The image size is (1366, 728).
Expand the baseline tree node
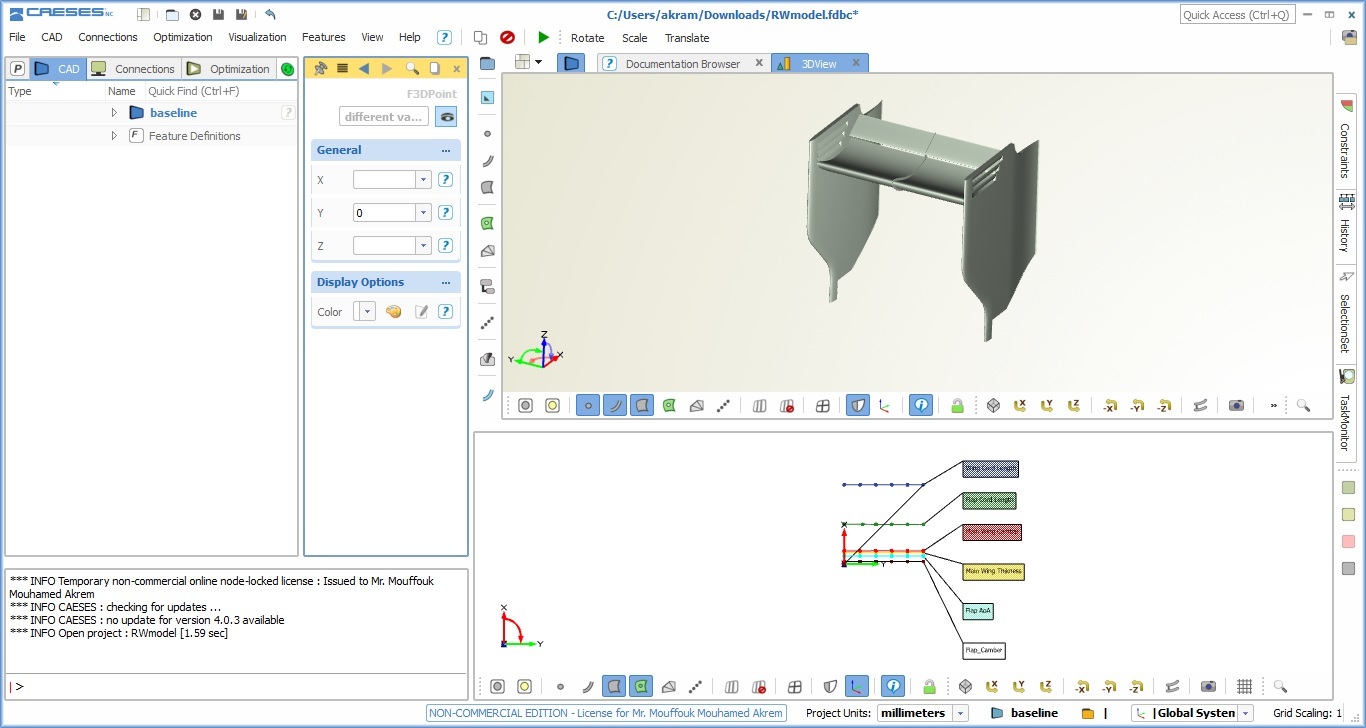point(114,113)
